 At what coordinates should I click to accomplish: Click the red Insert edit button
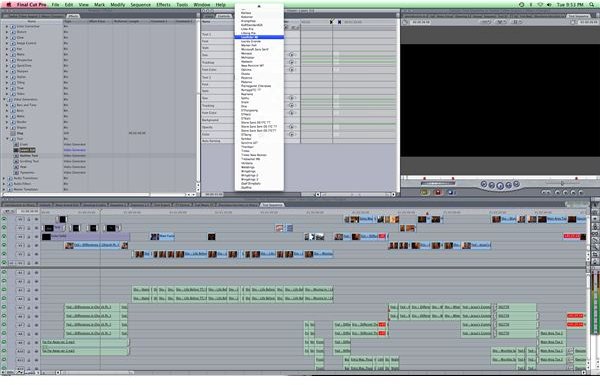click(438, 192)
